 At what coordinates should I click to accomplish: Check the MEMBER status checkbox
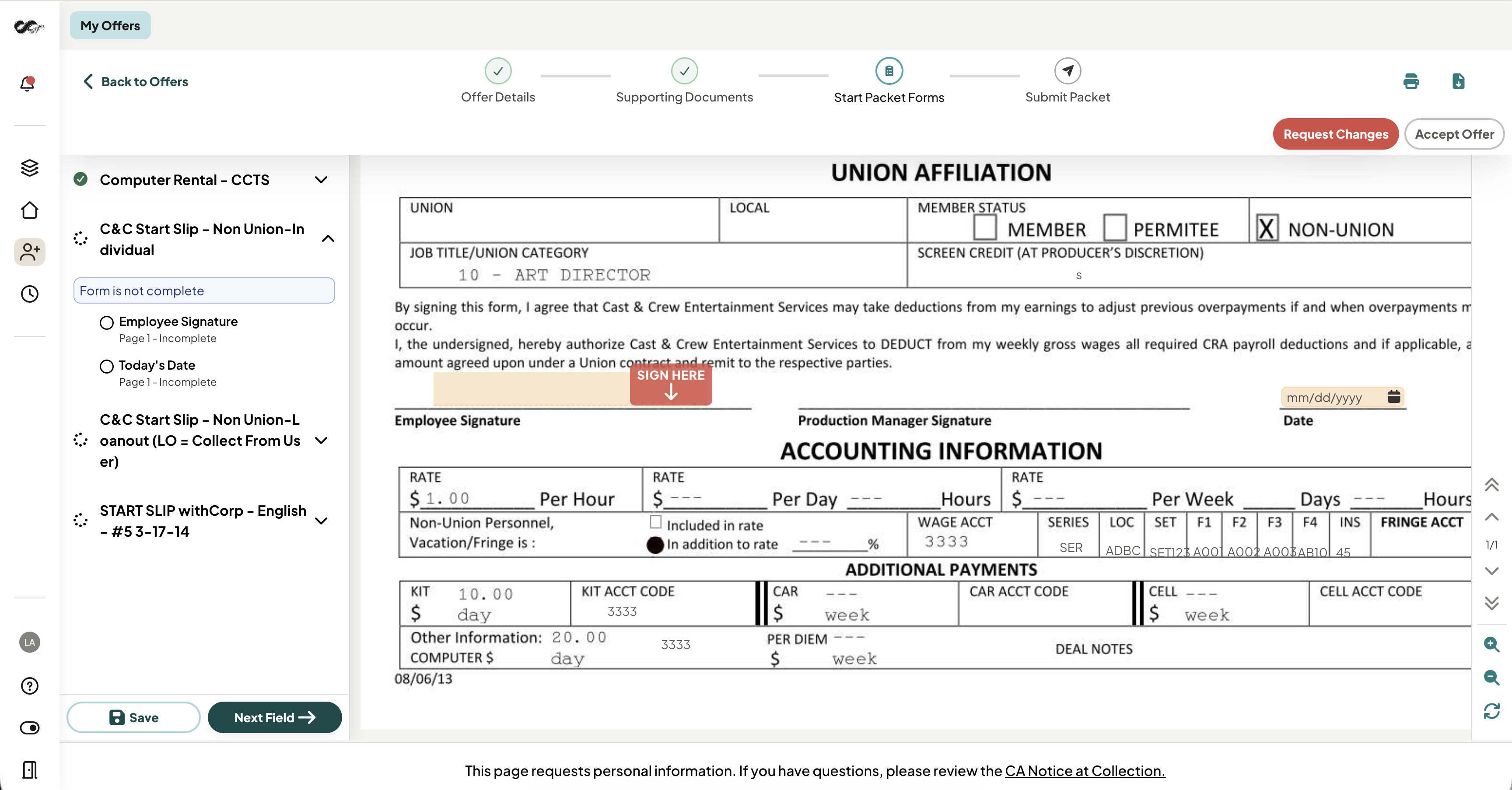[x=984, y=227]
